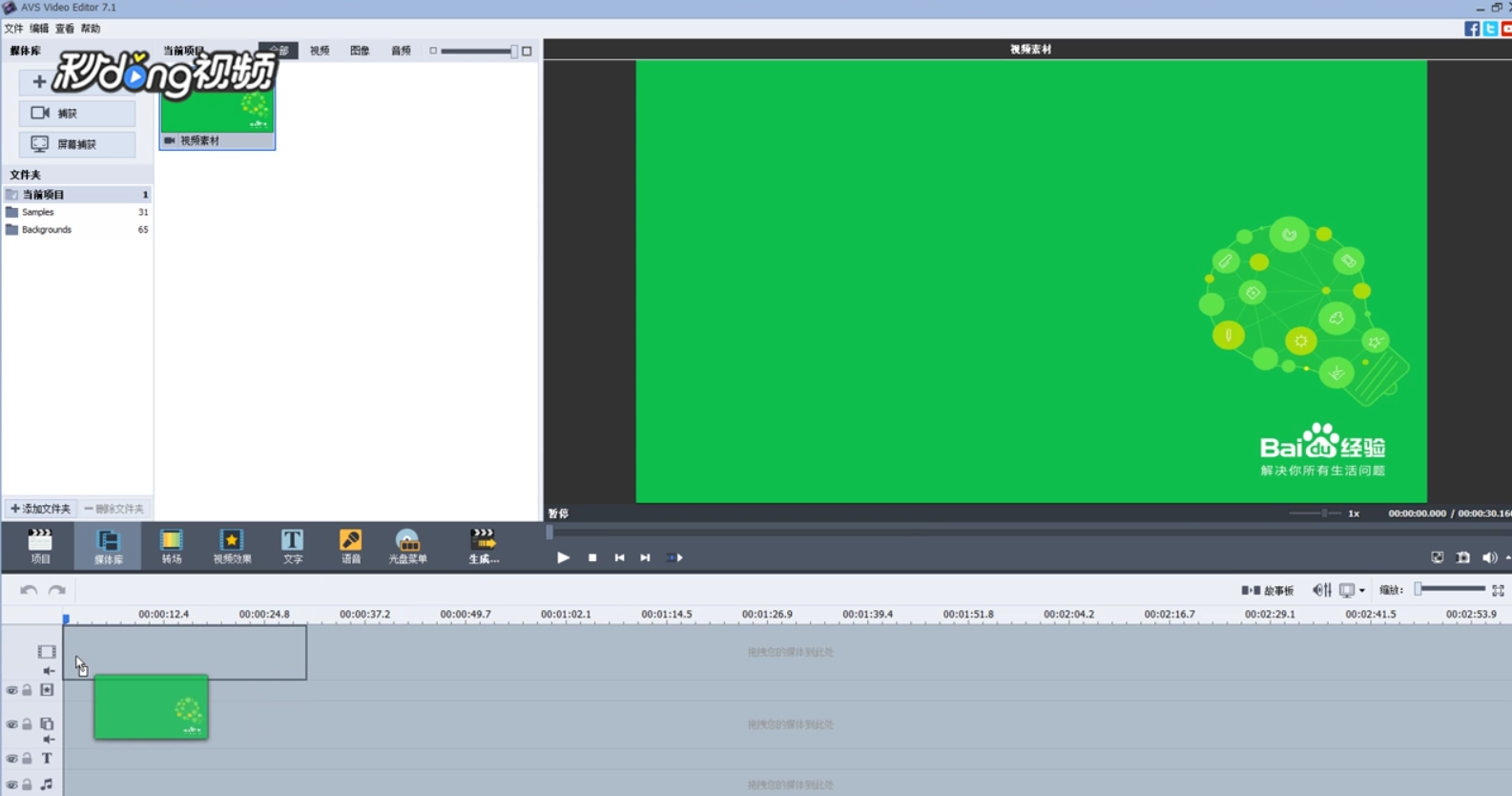This screenshot has height=796, width=1512.
Task: Open the 查看 view menu
Action: point(65,29)
